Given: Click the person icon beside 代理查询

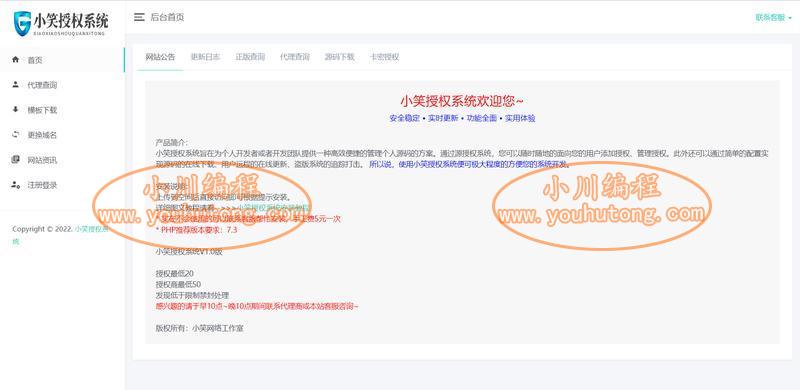Looking at the screenshot, I should tap(15, 85).
